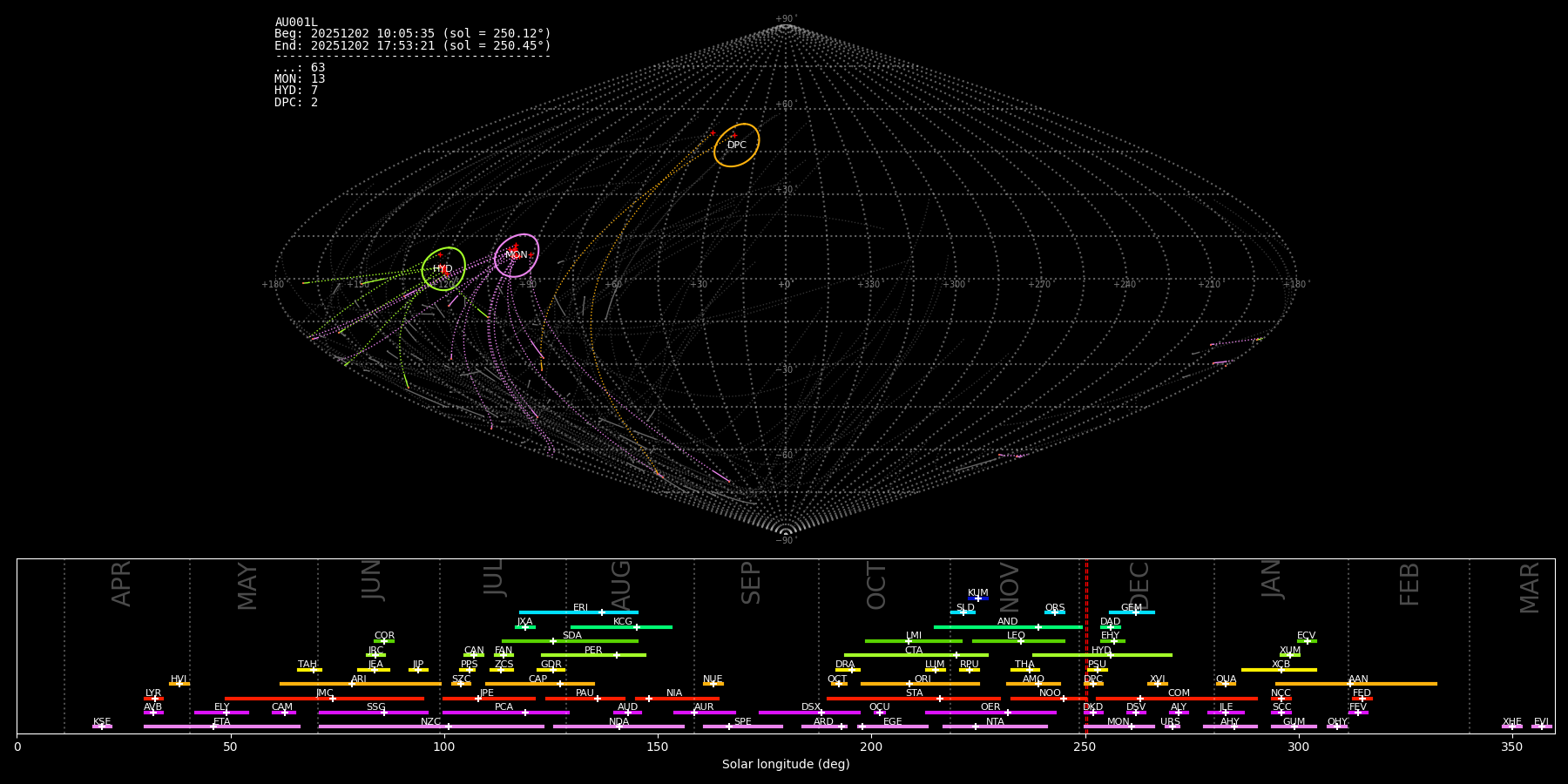Screen dimensions: 1568x784
Task: Click the blue KUM shower bar
Action: [978, 598]
